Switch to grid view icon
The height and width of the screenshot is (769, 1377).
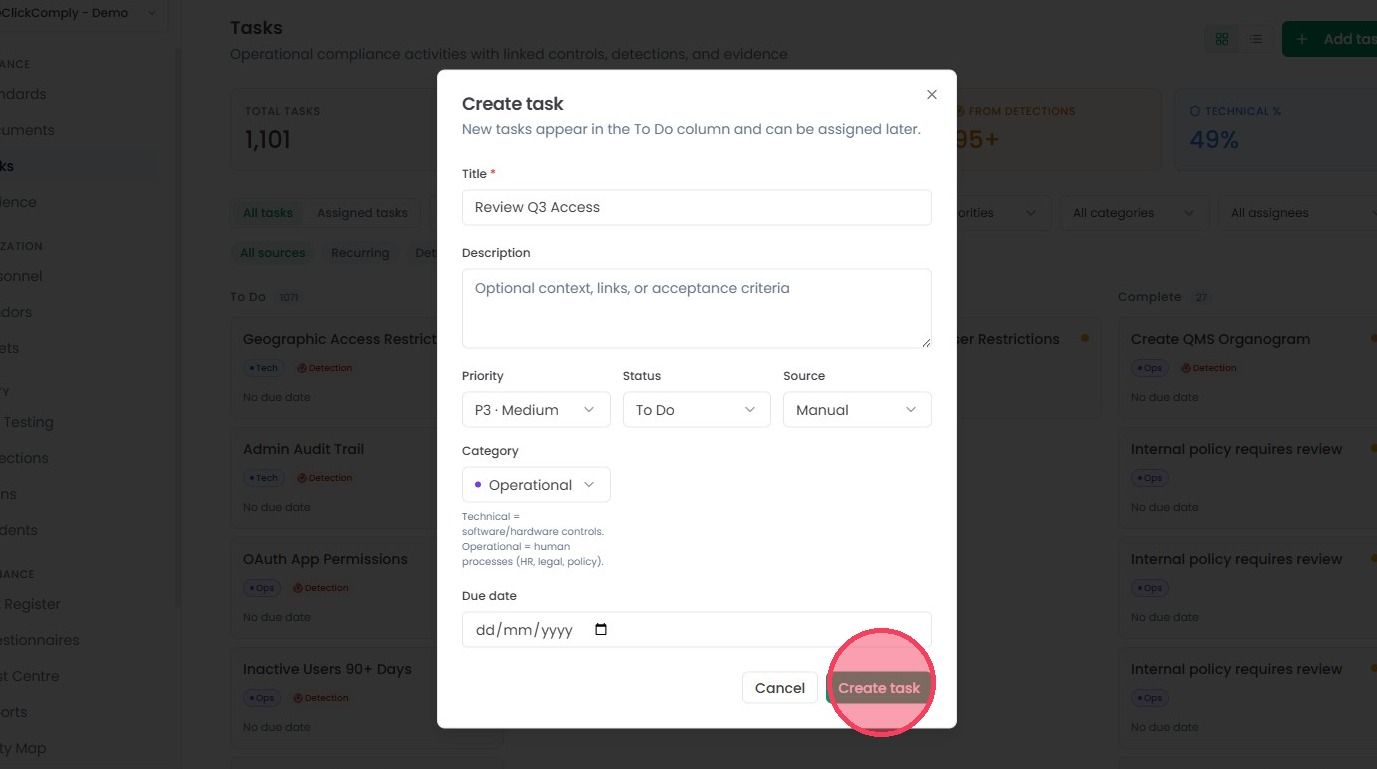click(x=1221, y=39)
